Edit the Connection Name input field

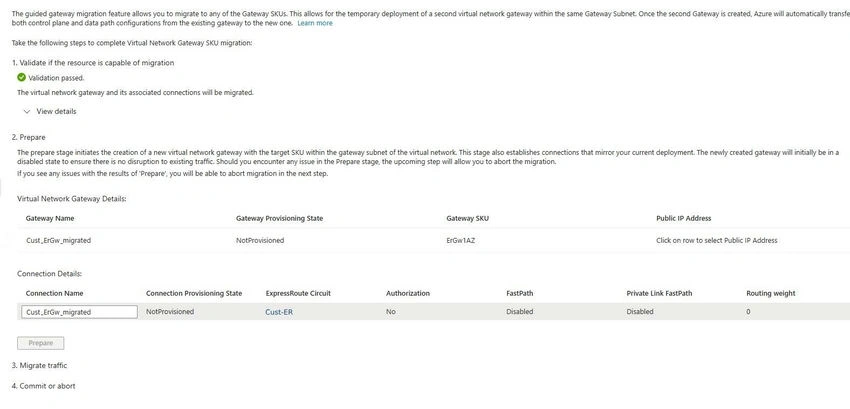(x=79, y=312)
